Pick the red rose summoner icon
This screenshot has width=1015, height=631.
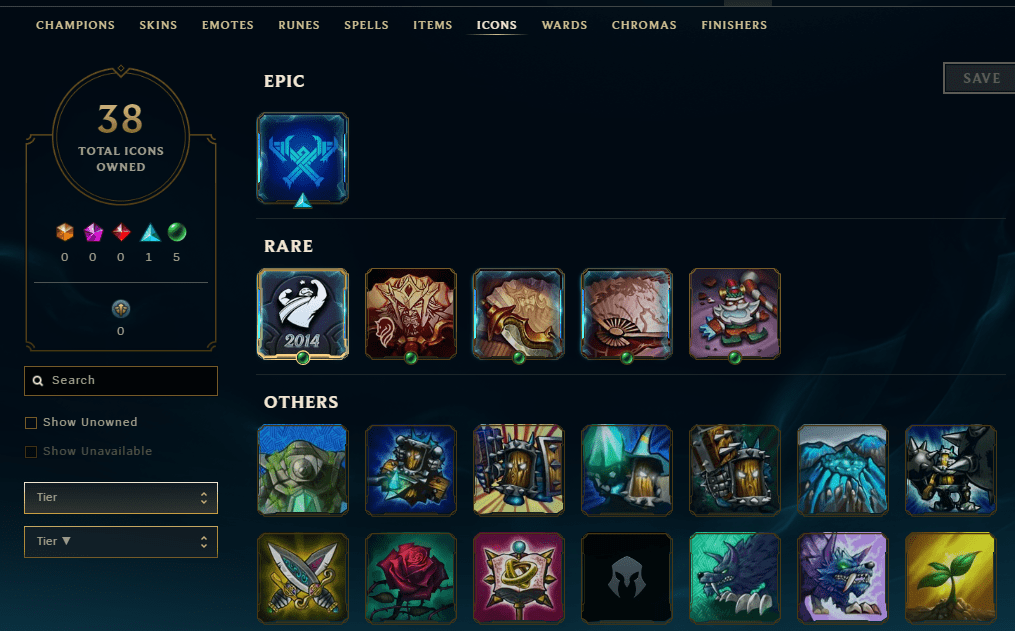410,578
